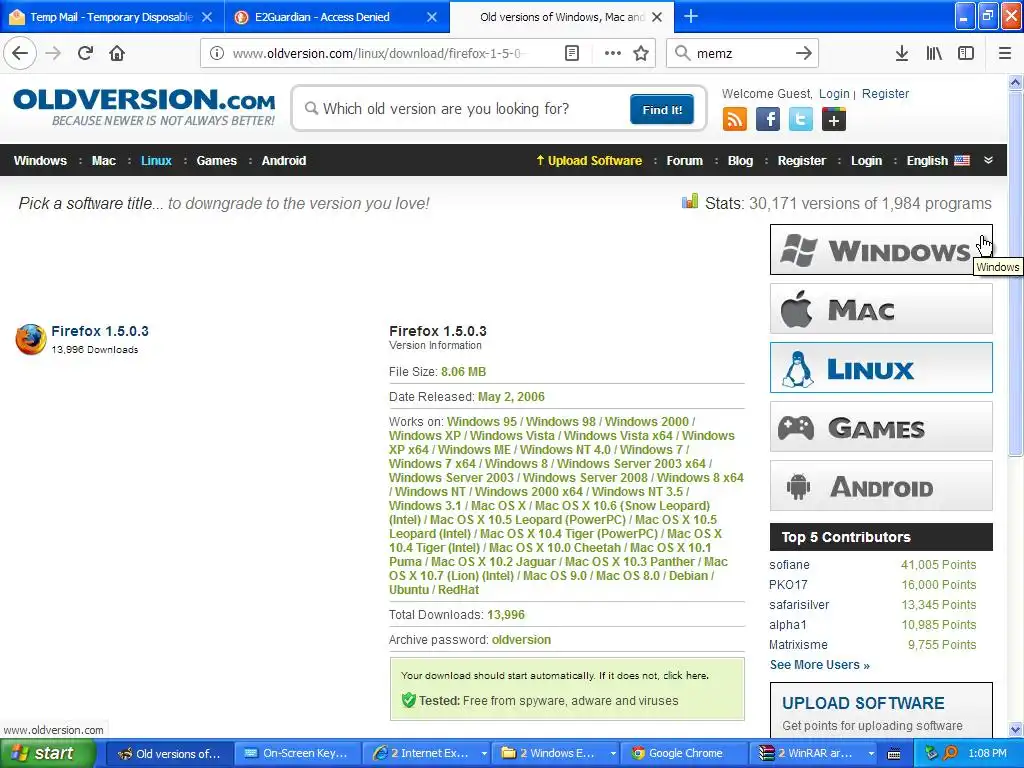Open the Facebook icon on OldVersion header

tap(768, 120)
